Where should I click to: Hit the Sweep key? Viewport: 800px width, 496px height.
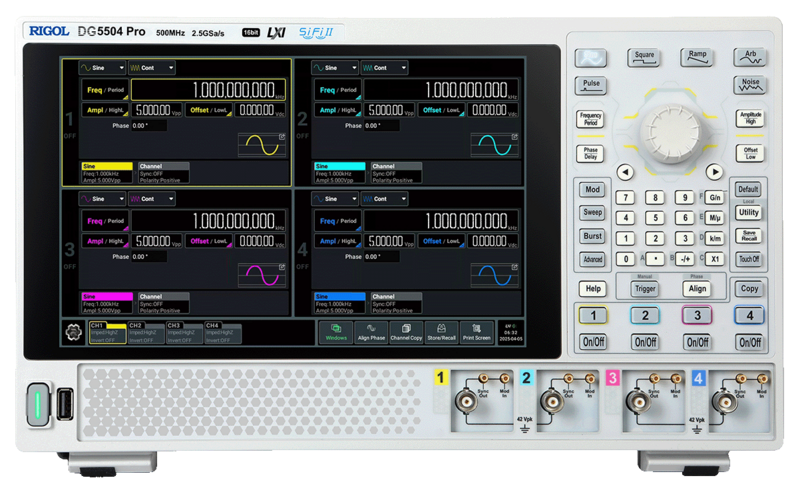click(592, 212)
